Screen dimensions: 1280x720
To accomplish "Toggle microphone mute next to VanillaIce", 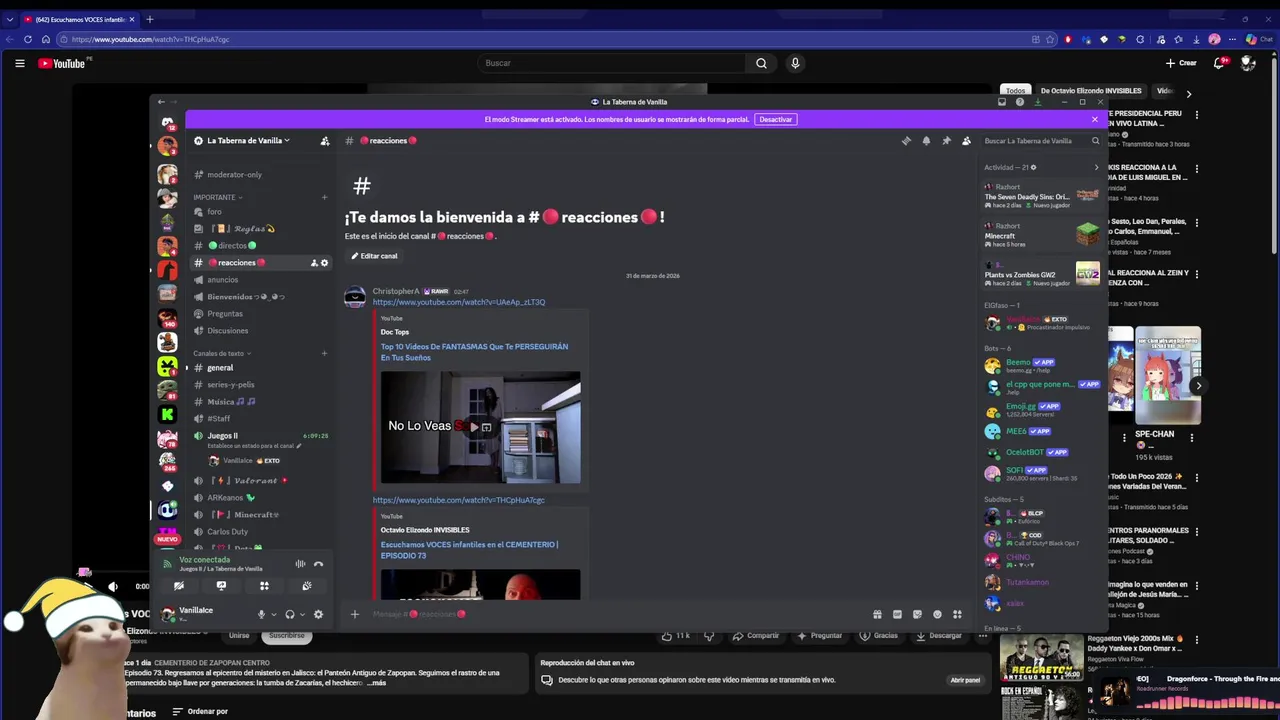I will (x=261, y=614).
